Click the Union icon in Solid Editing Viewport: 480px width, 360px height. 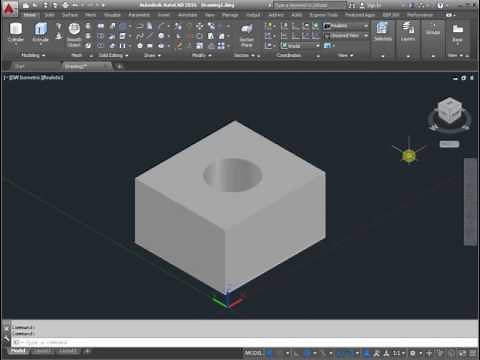click(101, 26)
